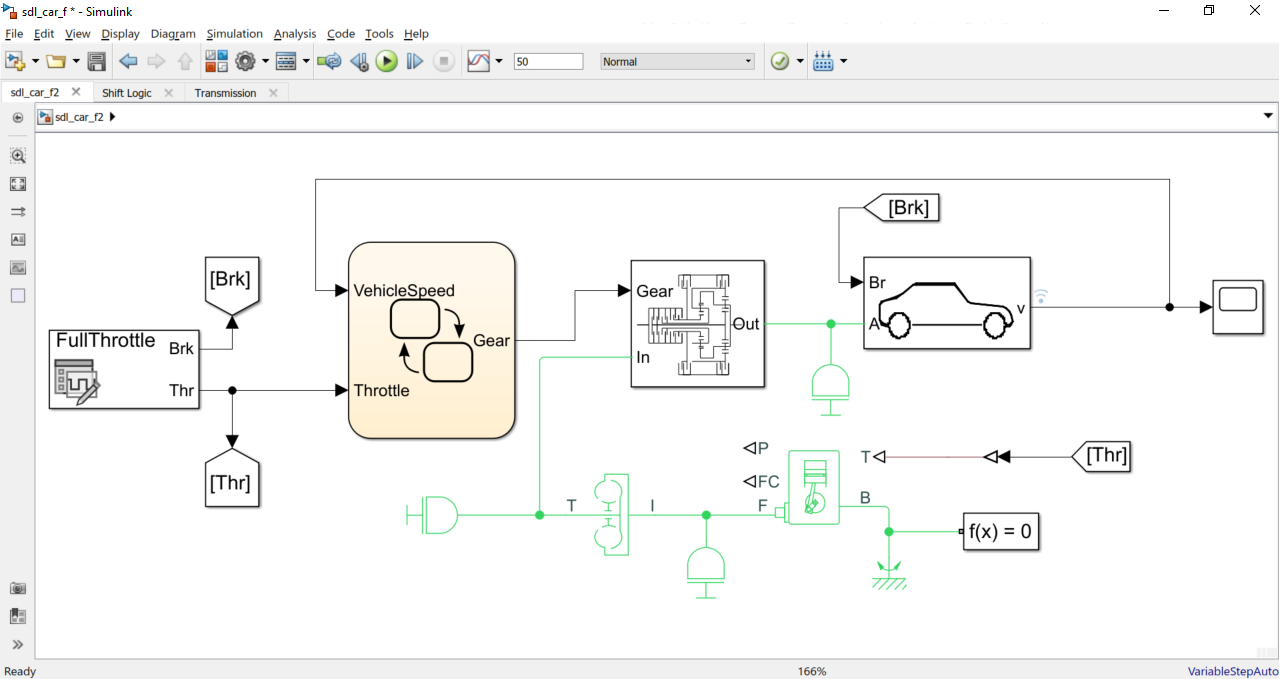Click the Step Forward simulation icon
Screen dimensions: 1280x679
coord(414,61)
